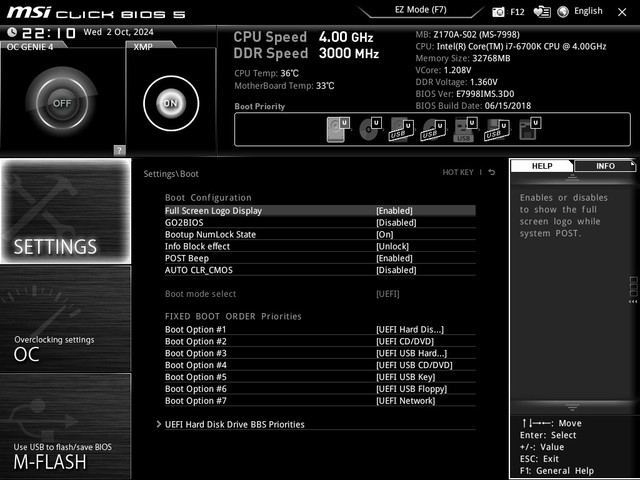Open Boot Option #2 UEFI CD/DVD value
Screen dimensions: 640x480
(x=405, y=342)
